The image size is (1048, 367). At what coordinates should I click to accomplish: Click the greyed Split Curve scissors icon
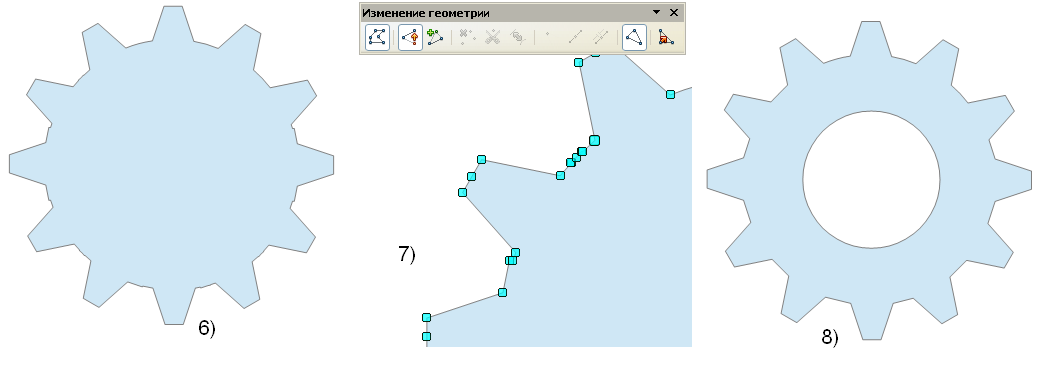[493, 37]
